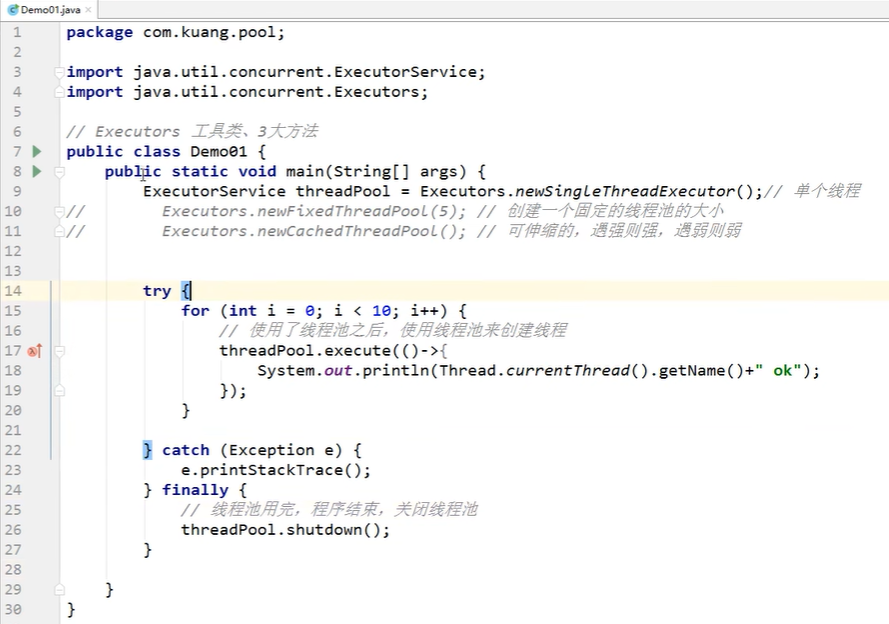Screen dimensions: 889x624
Task: Select the Demo01.java editor tab
Action: click(49, 10)
